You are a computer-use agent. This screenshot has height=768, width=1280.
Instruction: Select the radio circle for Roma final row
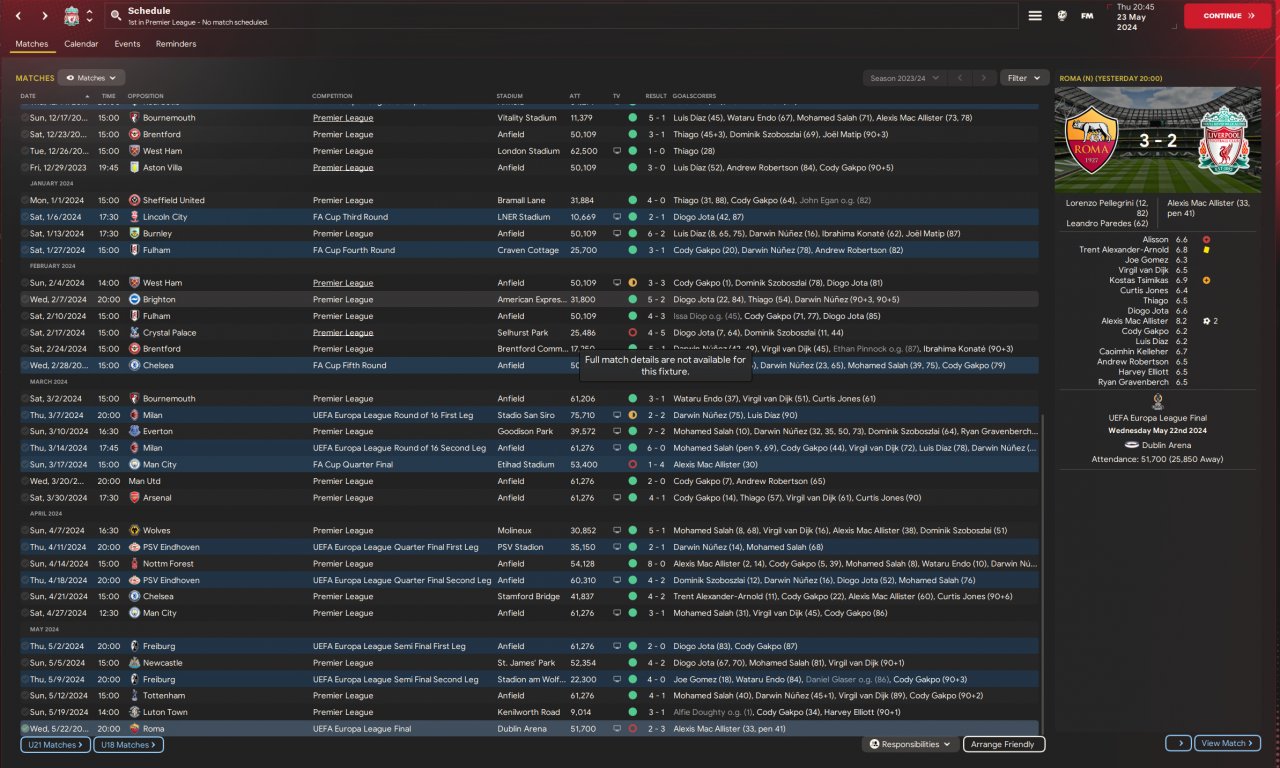(25, 729)
